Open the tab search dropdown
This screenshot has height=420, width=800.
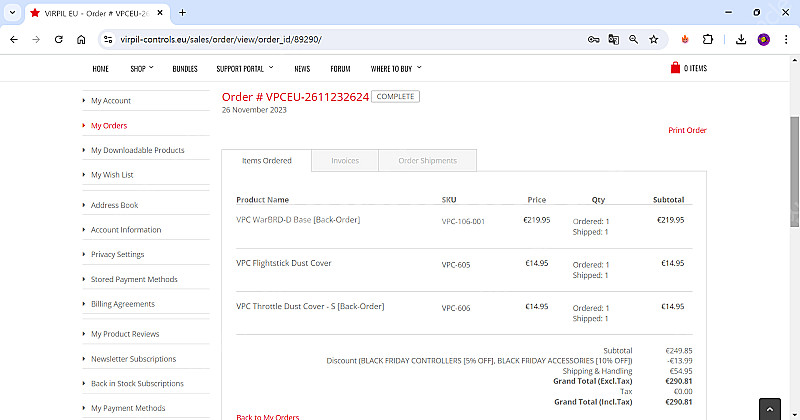pyautogui.click(x=12, y=13)
